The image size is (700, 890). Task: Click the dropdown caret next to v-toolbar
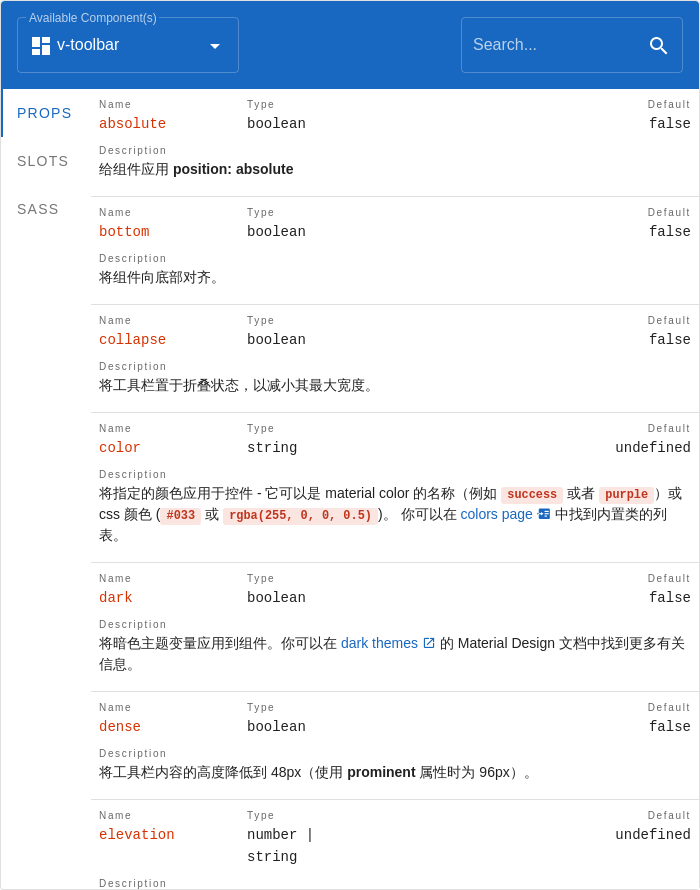(214, 45)
